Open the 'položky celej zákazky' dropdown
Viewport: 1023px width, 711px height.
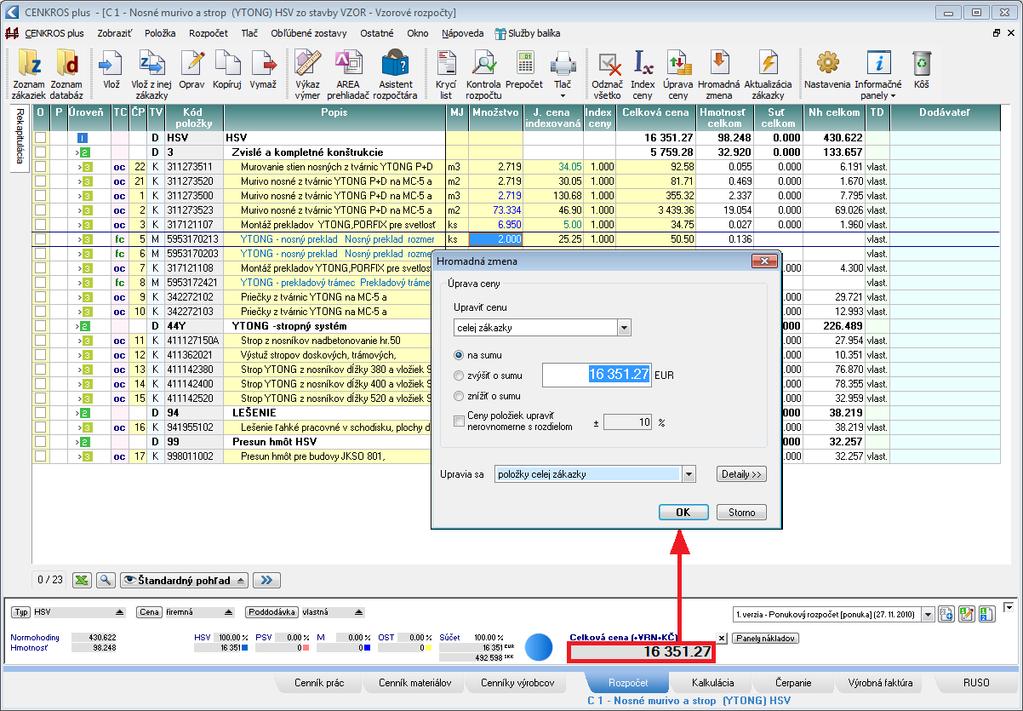click(x=689, y=475)
